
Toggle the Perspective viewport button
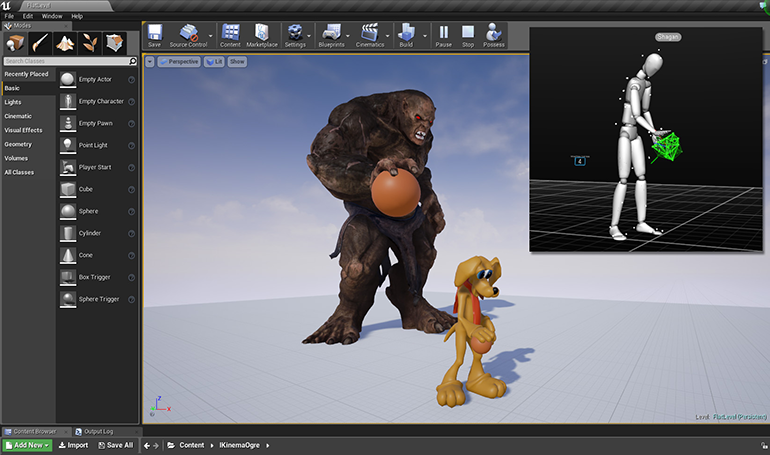[179, 62]
